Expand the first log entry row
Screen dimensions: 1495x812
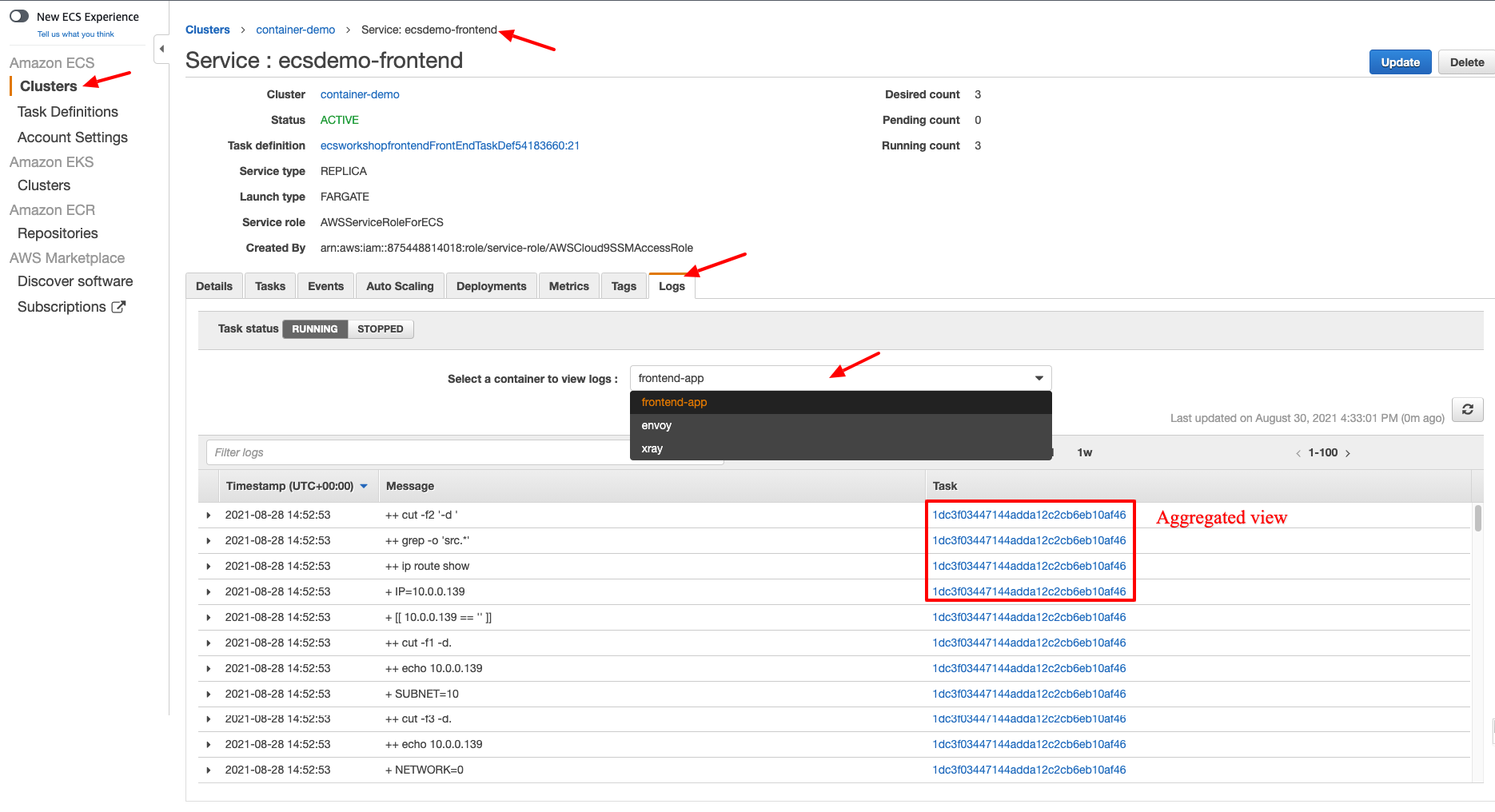tap(209, 515)
